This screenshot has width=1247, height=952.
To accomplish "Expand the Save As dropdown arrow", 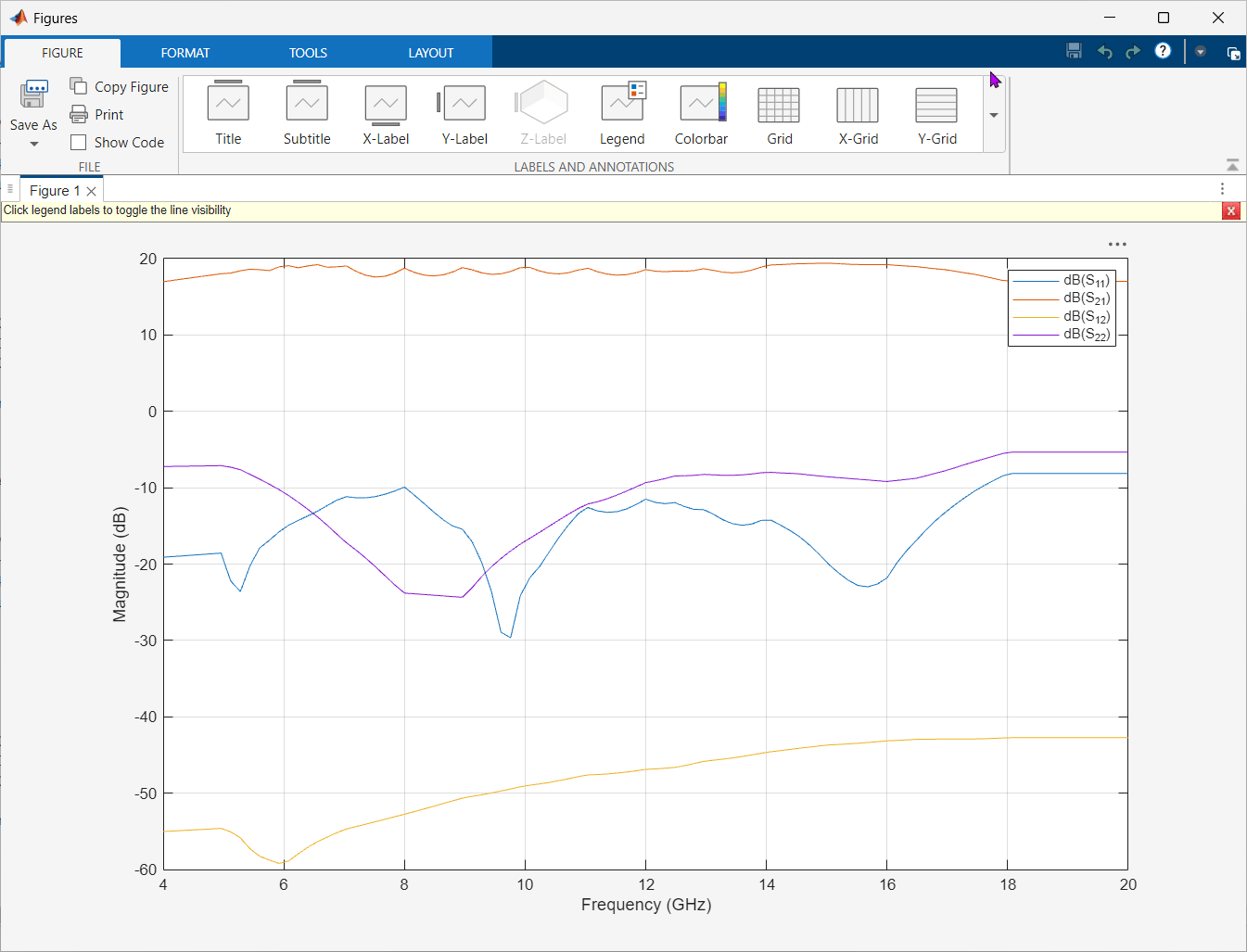I will tap(34, 145).
